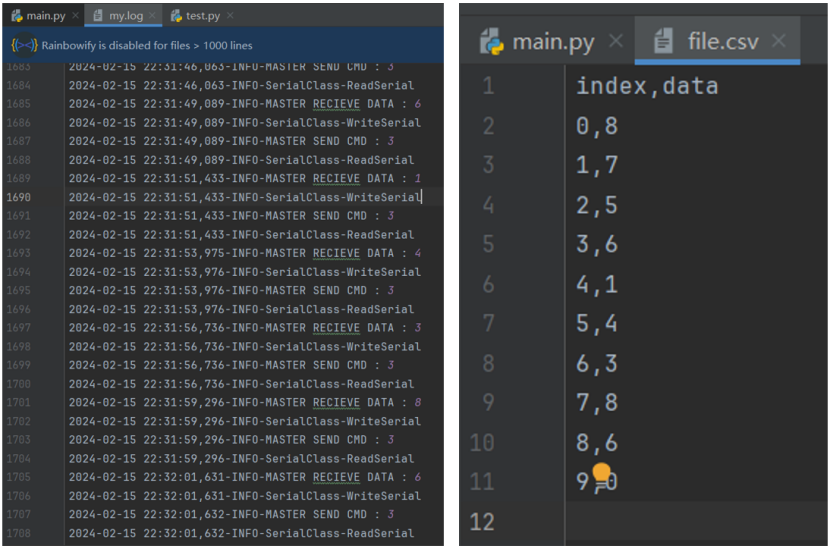Screen dimensions: 830x550
Task: Click gutter line number 1700 in my.log
Action: click(x=19, y=384)
